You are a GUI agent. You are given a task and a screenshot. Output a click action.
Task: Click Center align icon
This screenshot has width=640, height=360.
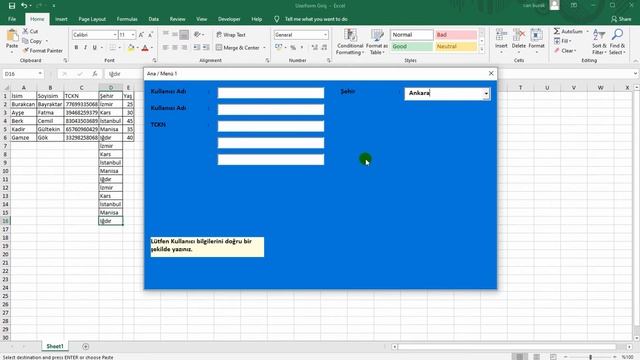(x=175, y=48)
